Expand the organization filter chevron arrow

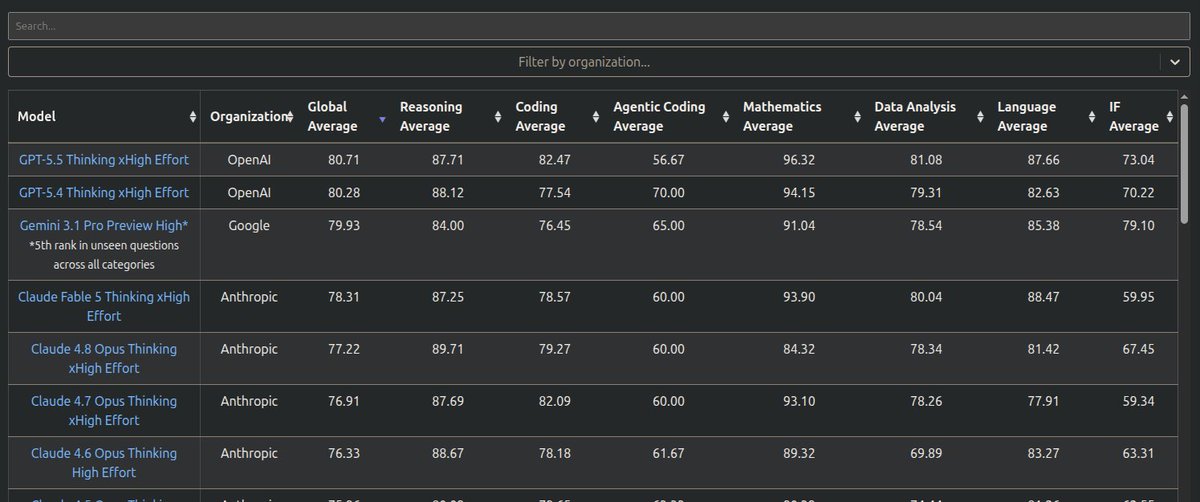1175,62
